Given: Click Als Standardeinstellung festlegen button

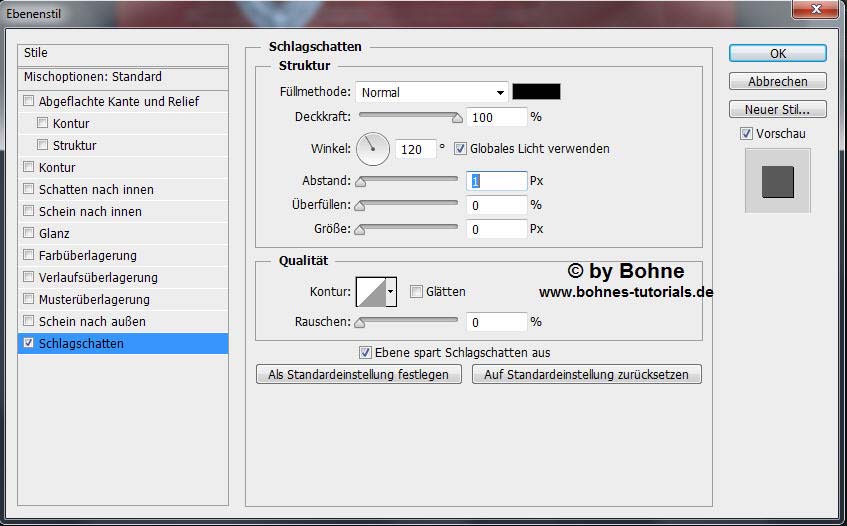Looking at the screenshot, I should tap(359, 374).
